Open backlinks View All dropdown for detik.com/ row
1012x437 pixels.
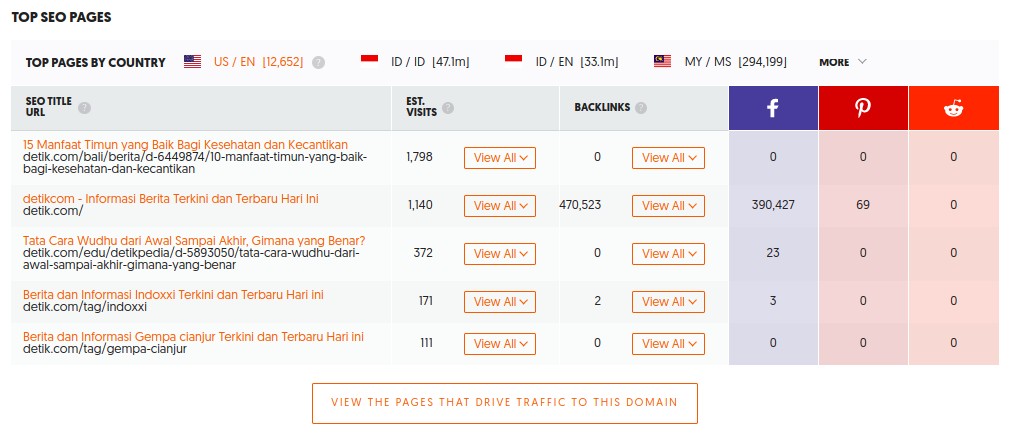668,206
